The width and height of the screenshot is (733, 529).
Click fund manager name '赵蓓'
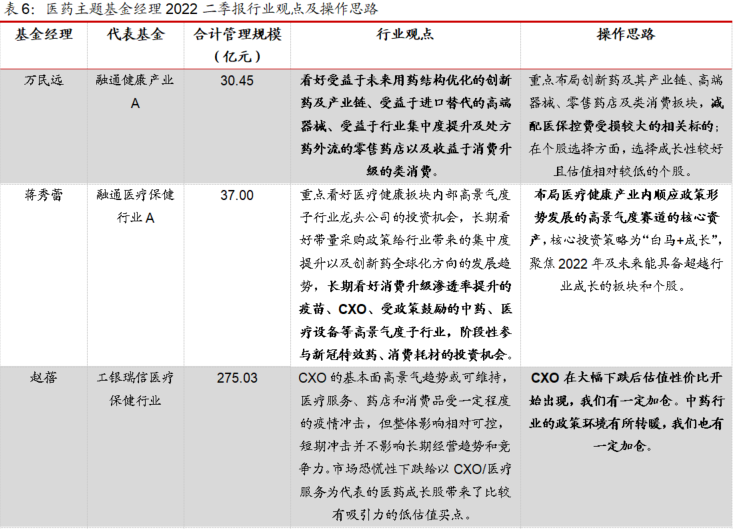pos(43,378)
